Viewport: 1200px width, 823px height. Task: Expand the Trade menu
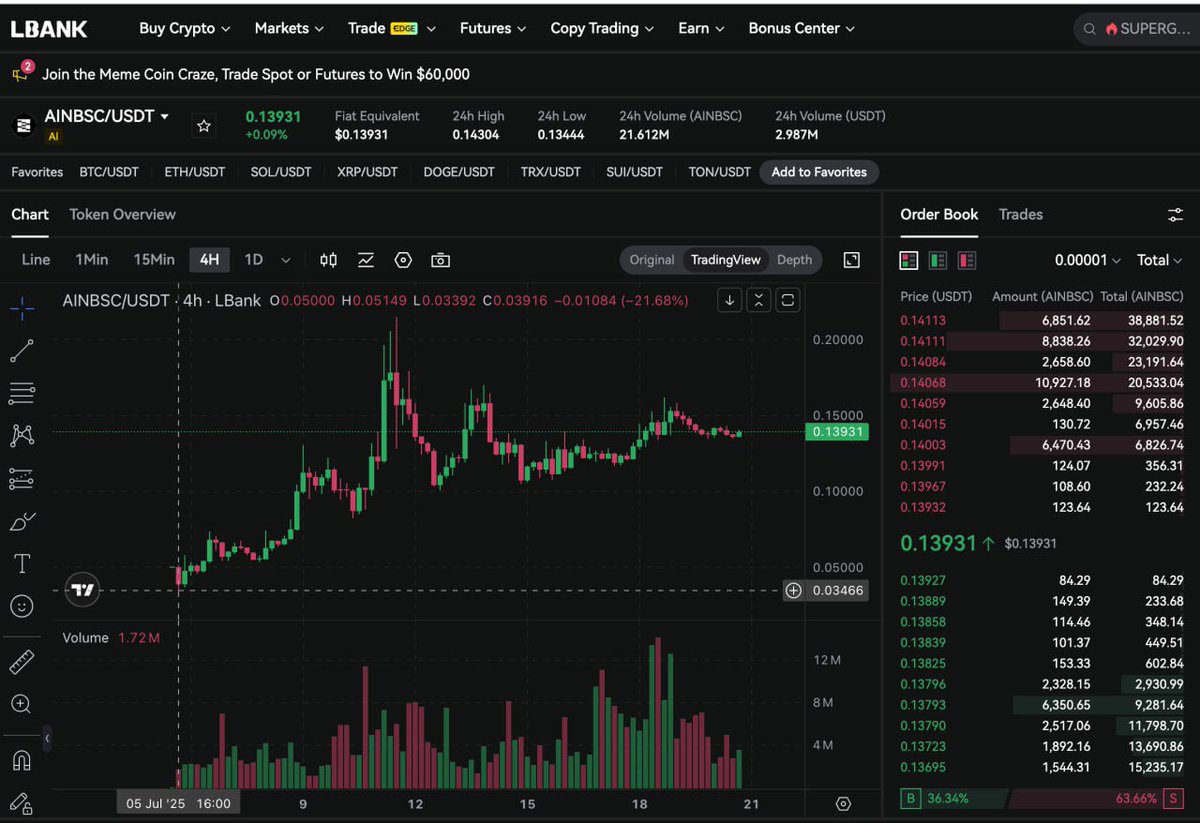[392, 28]
